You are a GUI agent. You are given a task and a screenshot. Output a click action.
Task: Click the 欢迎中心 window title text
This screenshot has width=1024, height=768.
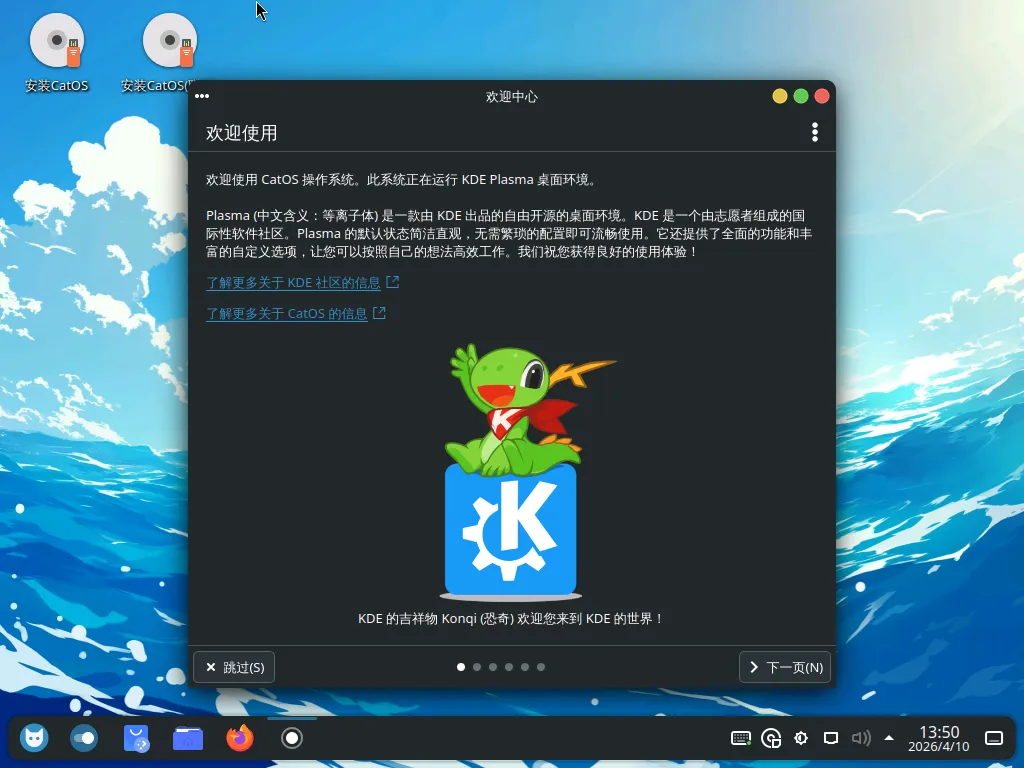511,97
